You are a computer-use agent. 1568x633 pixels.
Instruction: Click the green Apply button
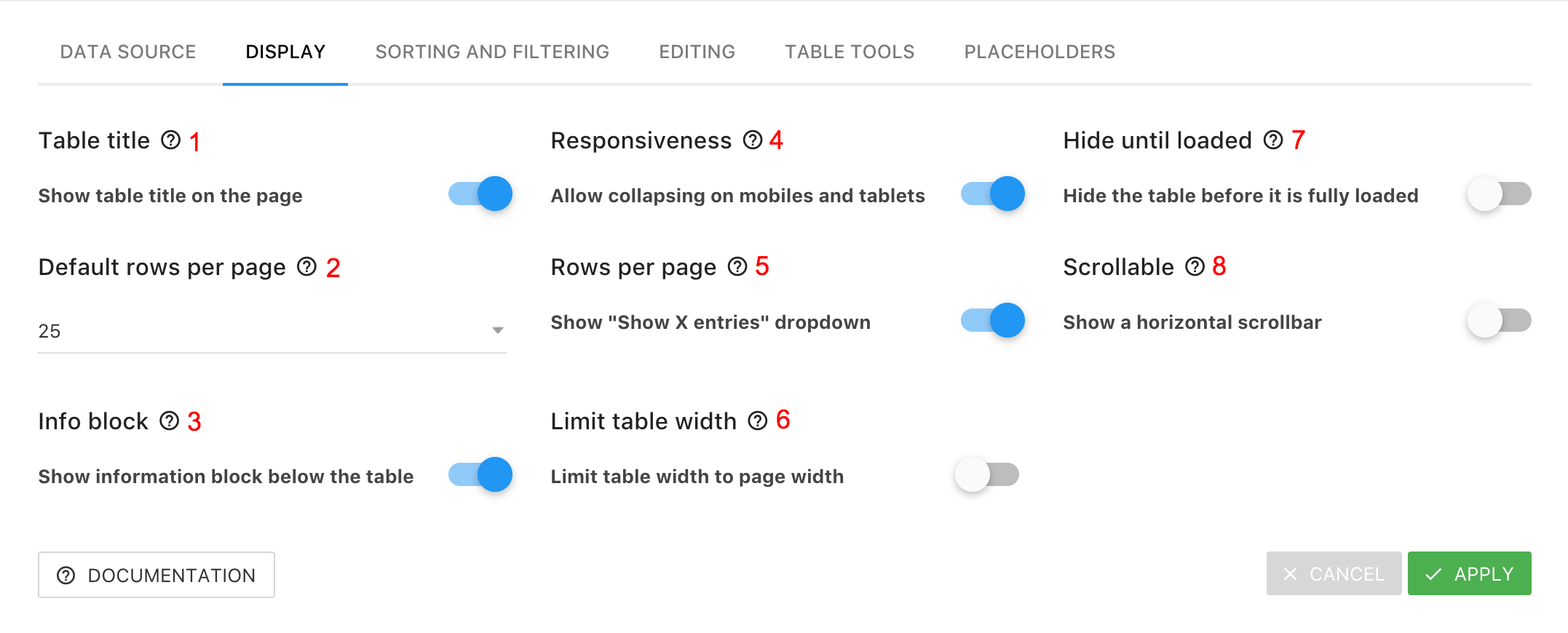(x=1469, y=573)
